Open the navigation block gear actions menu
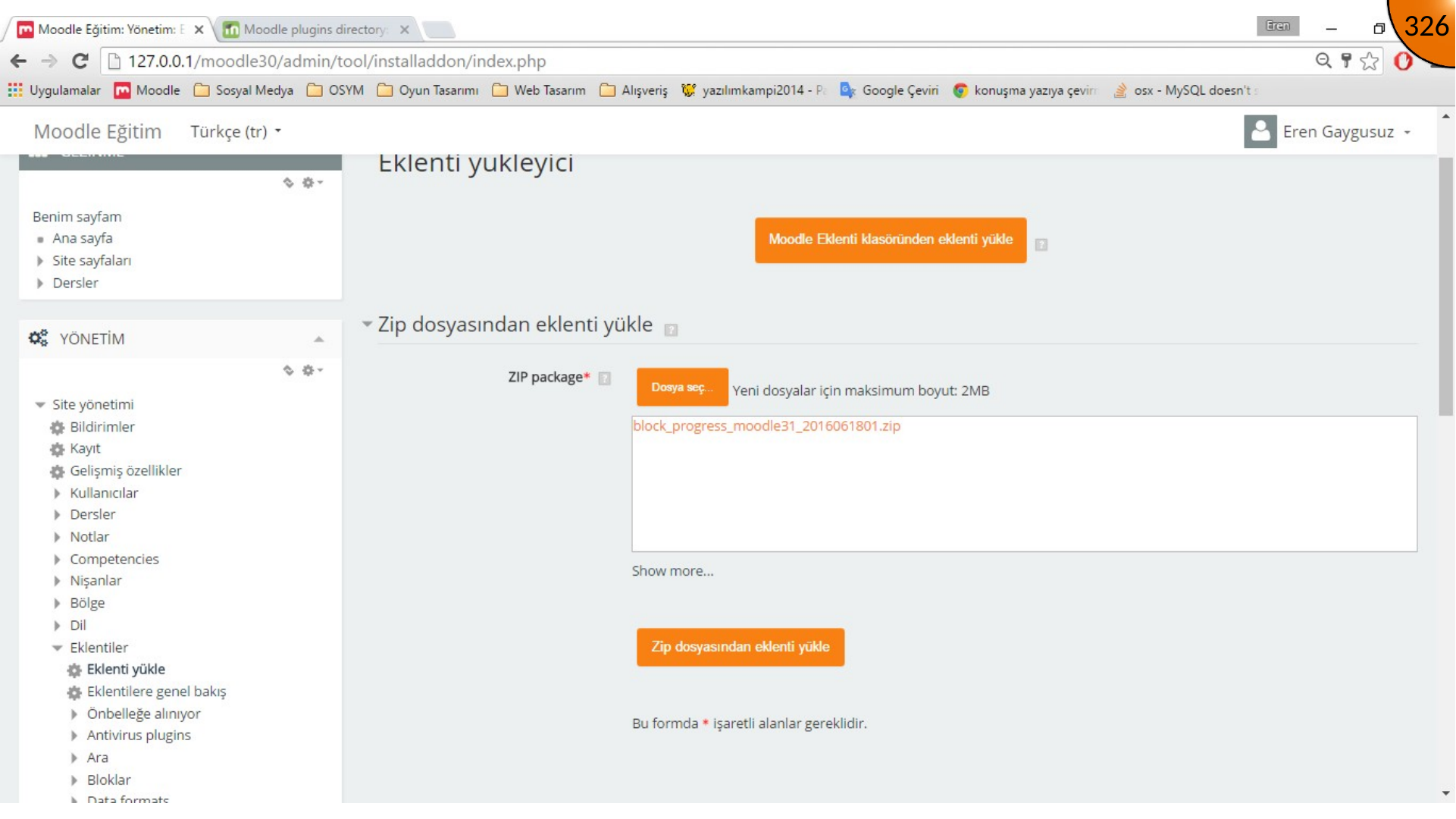The image size is (1456, 819). click(x=312, y=183)
